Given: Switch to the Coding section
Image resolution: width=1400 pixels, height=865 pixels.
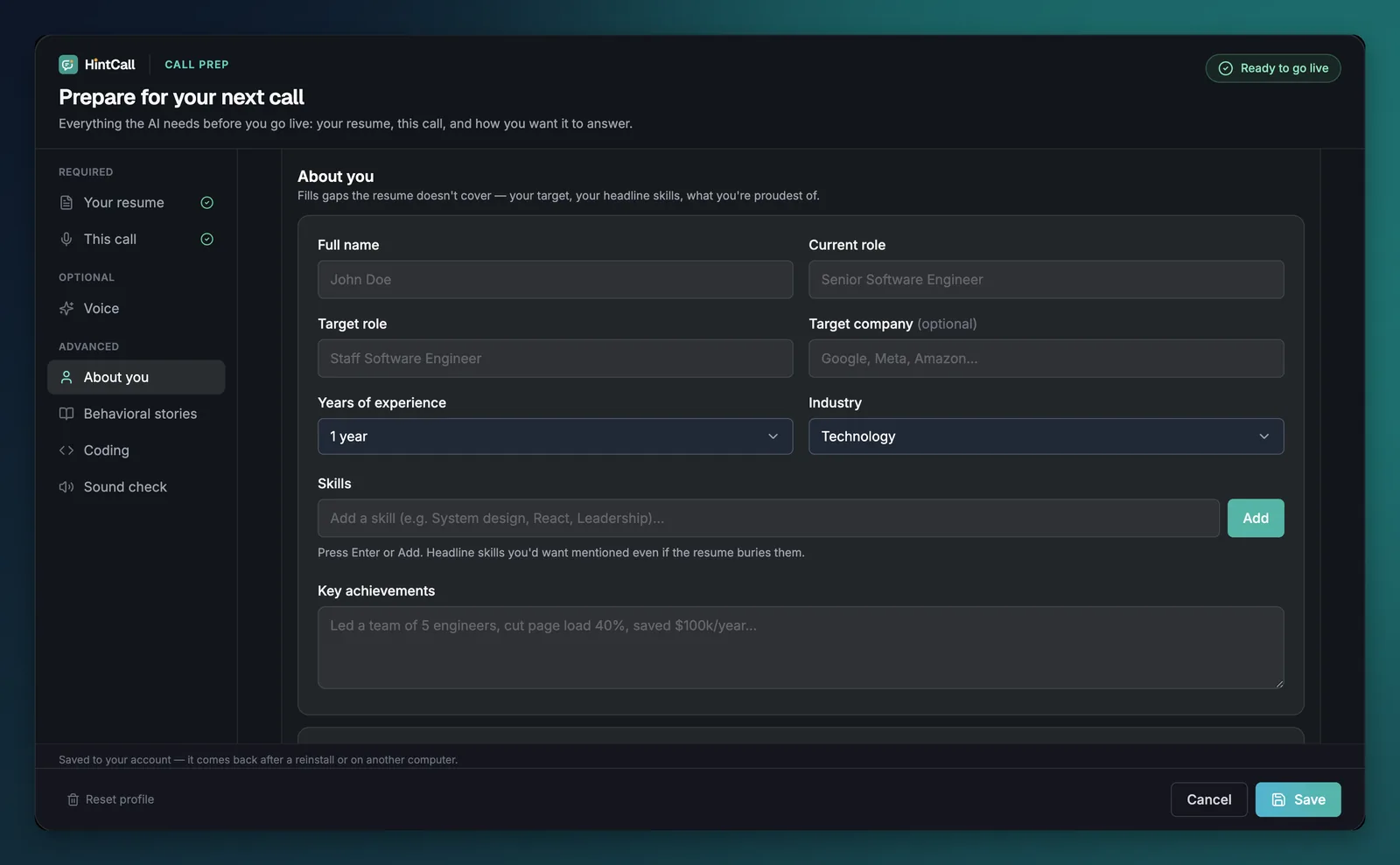Looking at the screenshot, I should pos(136,450).
